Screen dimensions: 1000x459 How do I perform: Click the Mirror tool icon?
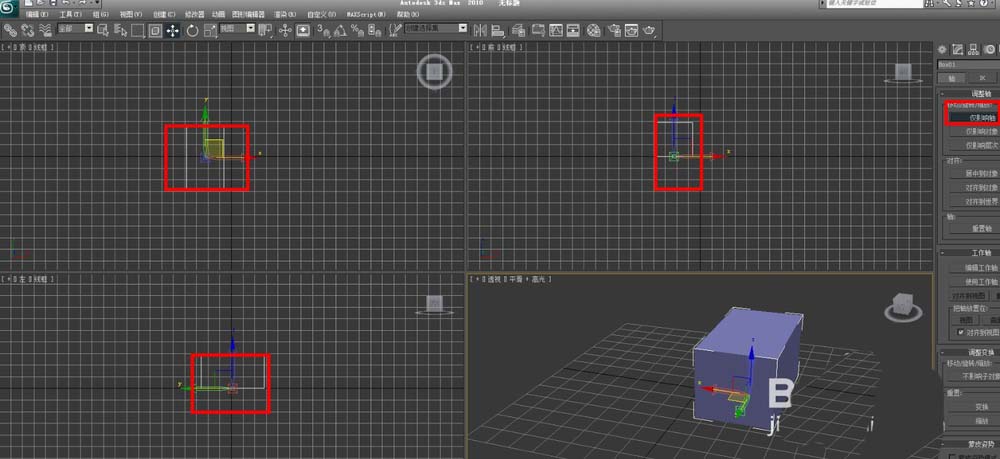click(480, 30)
